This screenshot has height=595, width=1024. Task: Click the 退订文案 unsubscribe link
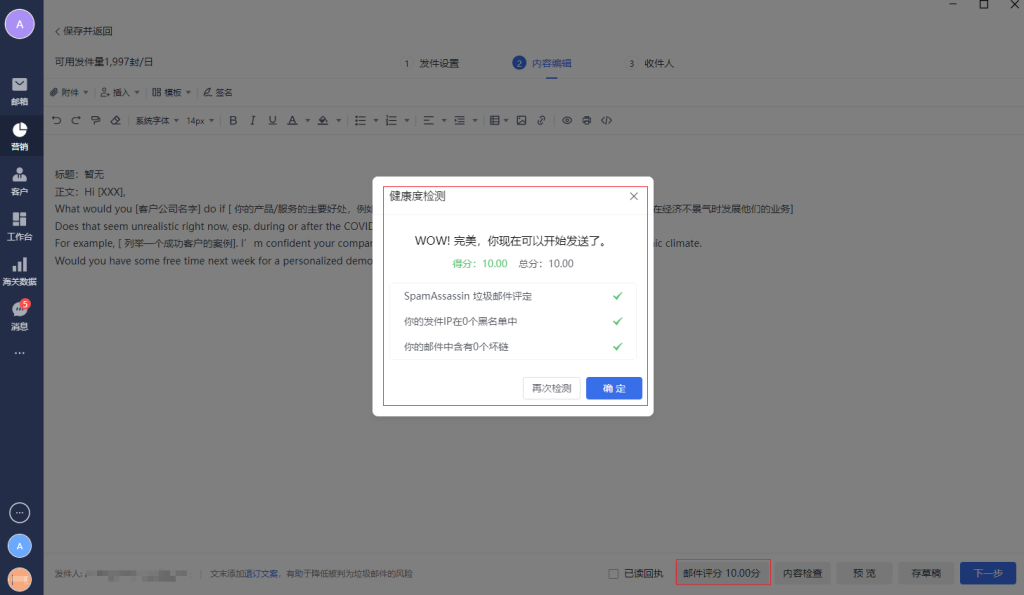pos(261,574)
